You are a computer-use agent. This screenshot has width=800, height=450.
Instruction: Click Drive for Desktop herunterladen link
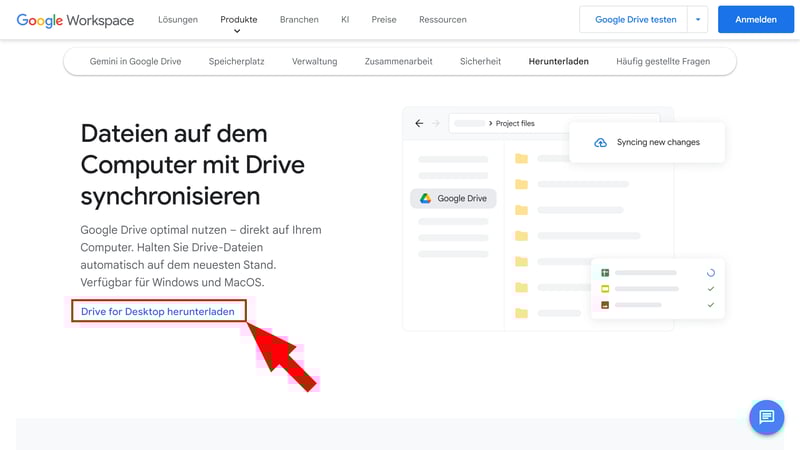158,312
